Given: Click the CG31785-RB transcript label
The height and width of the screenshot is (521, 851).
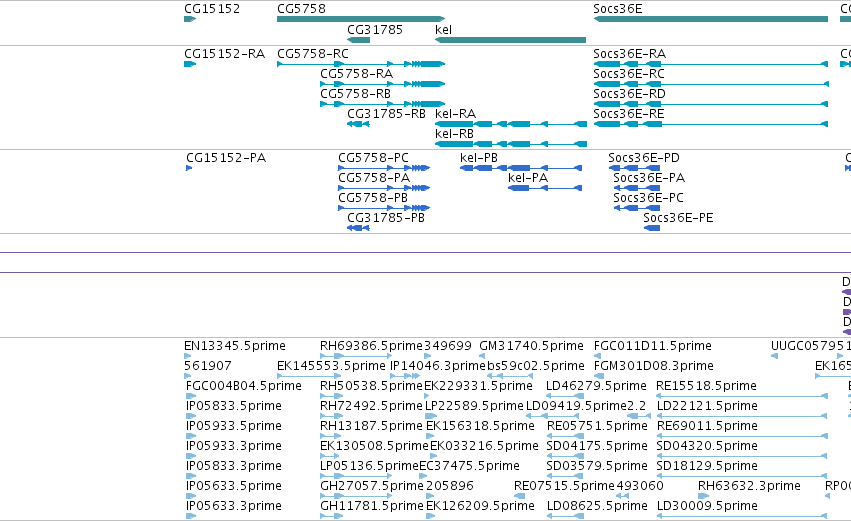Looking at the screenshot, I should (386, 114).
